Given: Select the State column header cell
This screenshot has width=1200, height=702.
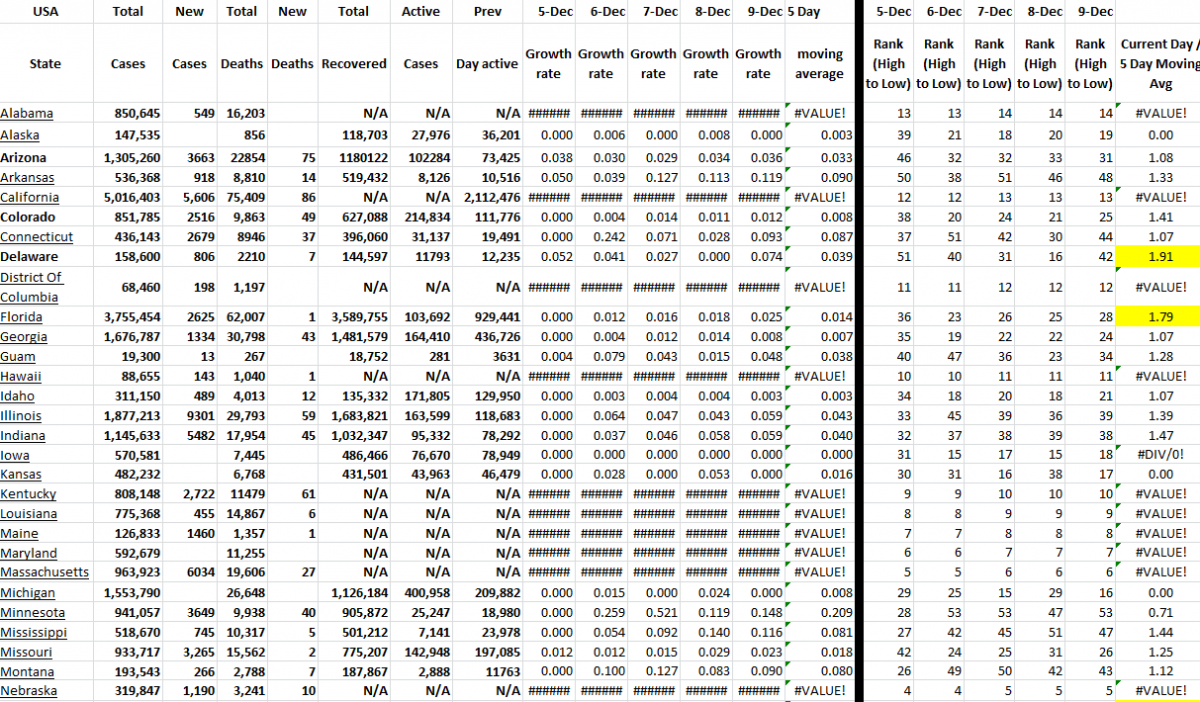Looking at the screenshot, I should (x=45, y=63).
